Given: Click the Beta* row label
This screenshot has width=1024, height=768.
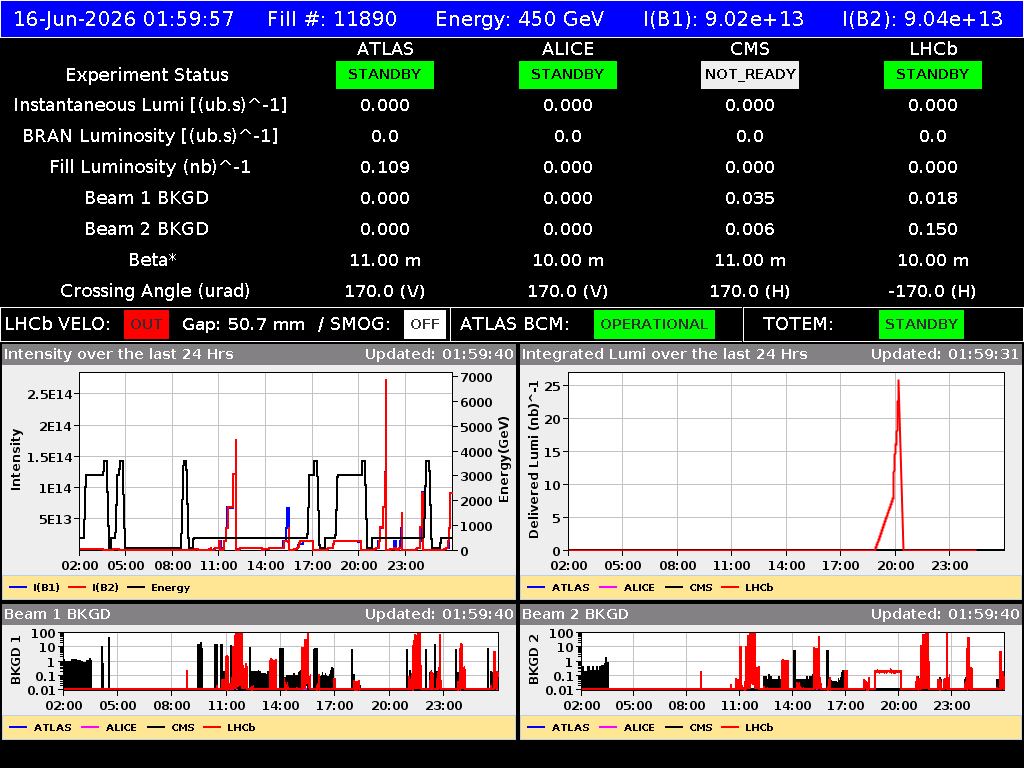Looking at the screenshot, I should click(x=153, y=260).
